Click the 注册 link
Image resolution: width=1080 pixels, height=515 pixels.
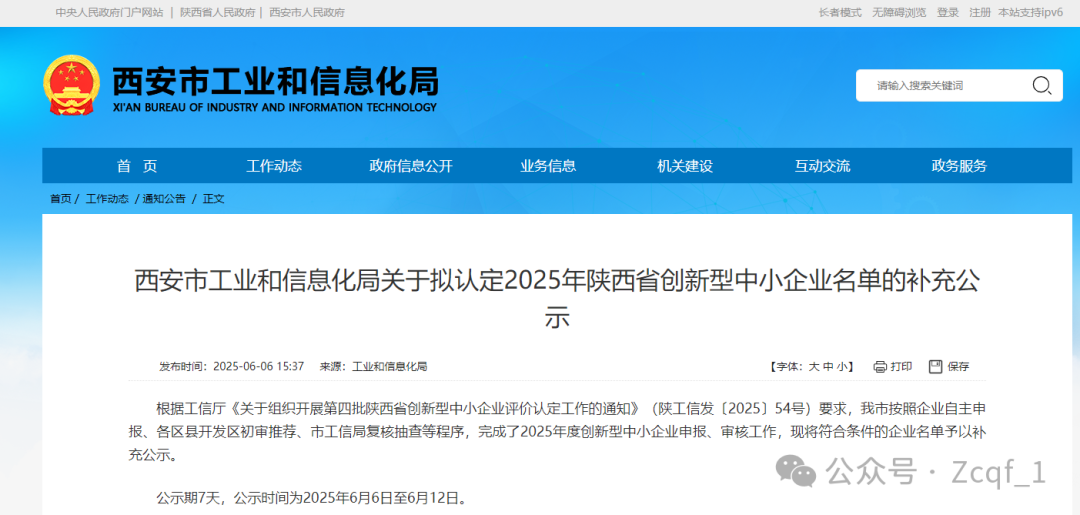(x=979, y=12)
